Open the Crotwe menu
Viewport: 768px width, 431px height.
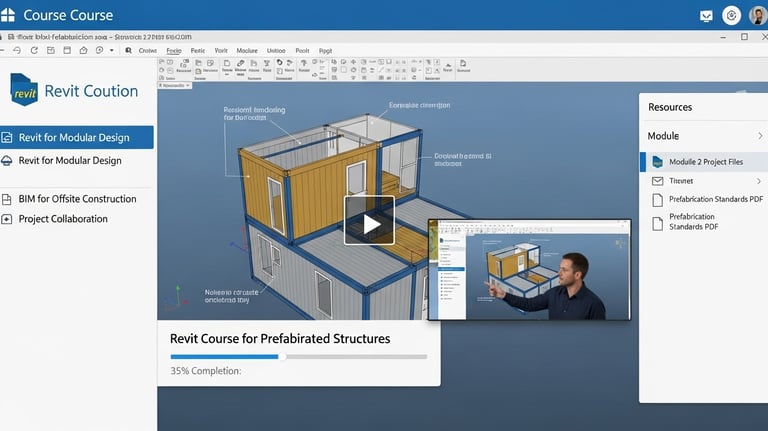tap(147, 50)
